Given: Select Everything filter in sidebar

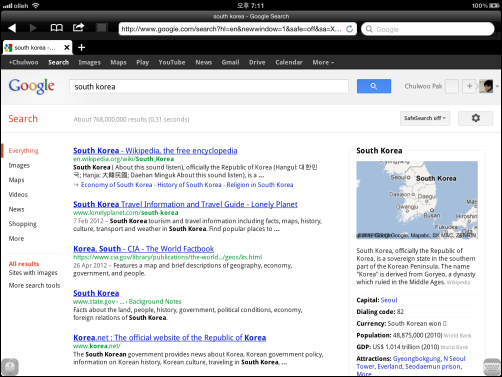Looking at the screenshot, I should [x=23, y=151].
